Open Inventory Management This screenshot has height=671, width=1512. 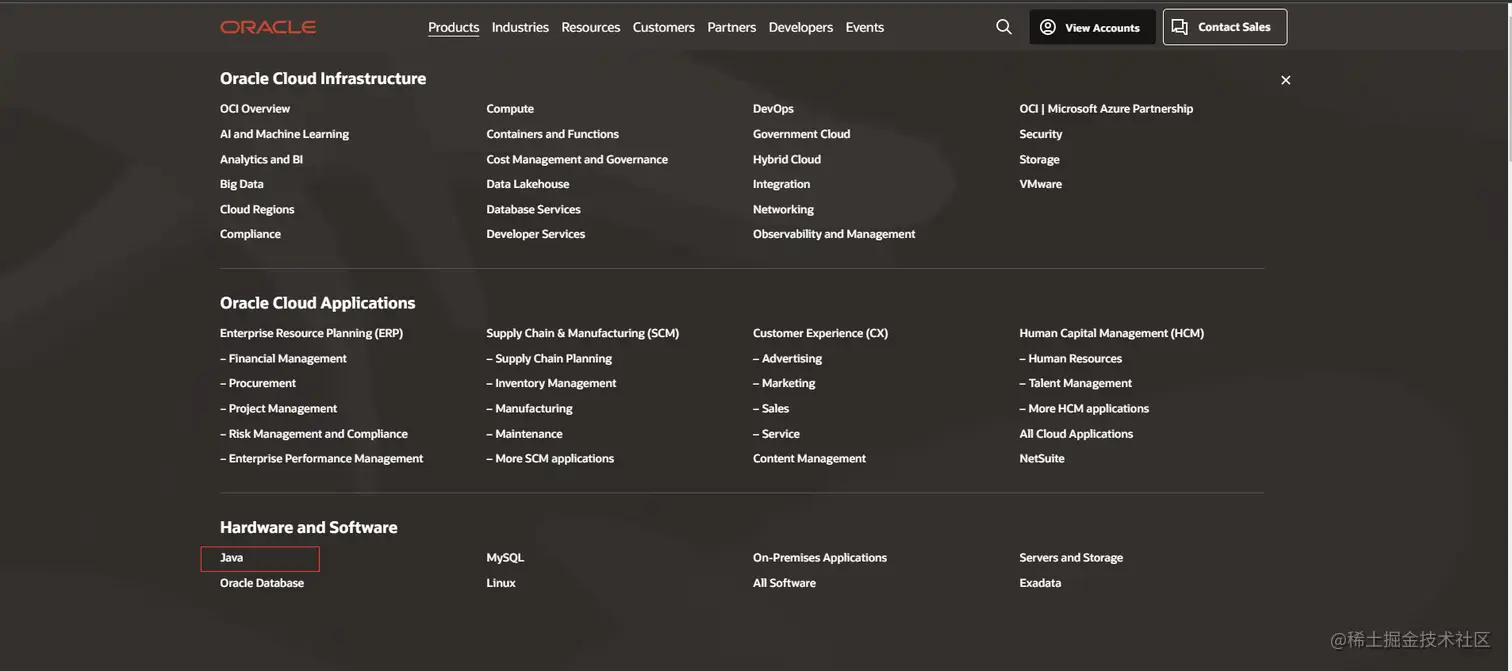(551, 383)
